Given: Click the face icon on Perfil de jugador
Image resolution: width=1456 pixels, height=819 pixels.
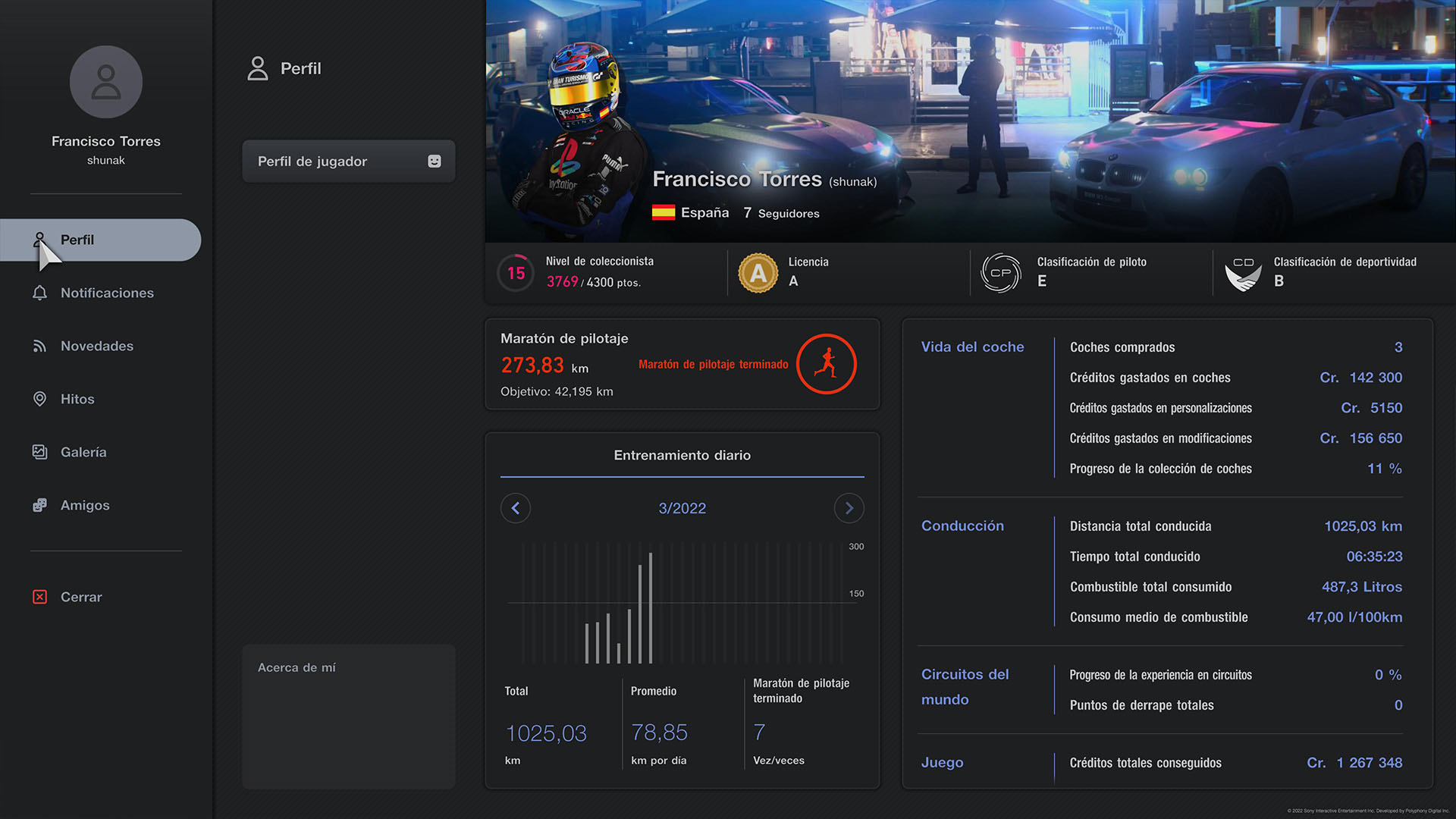Looking at the screenshot, I should [x=435, y=161].
